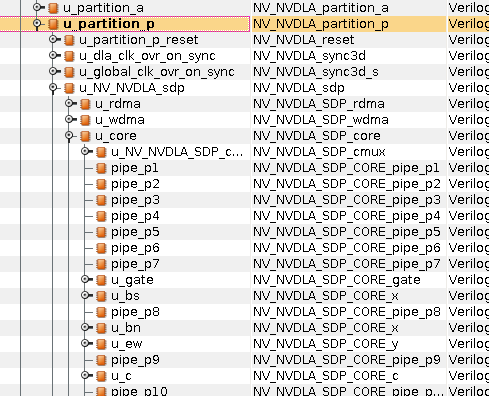This screenshot has height=396, width=489.
Task: Collapse the u_core node
Action: click(x=69, y=135)
